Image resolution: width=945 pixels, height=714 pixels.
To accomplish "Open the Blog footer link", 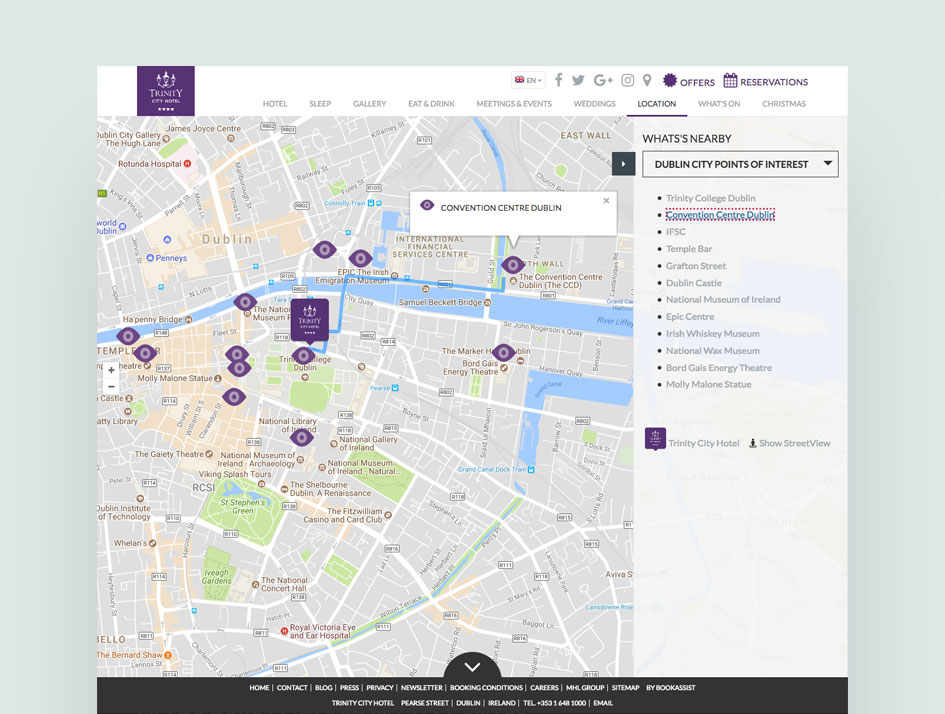I will pos(324,687).
